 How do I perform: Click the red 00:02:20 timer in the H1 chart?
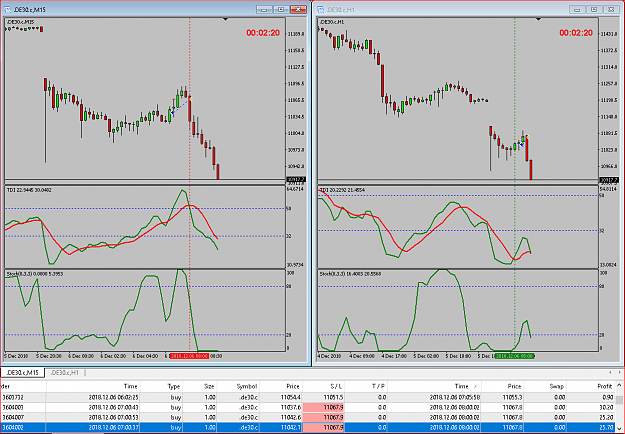pyautogui.click(x=576, y=33)
